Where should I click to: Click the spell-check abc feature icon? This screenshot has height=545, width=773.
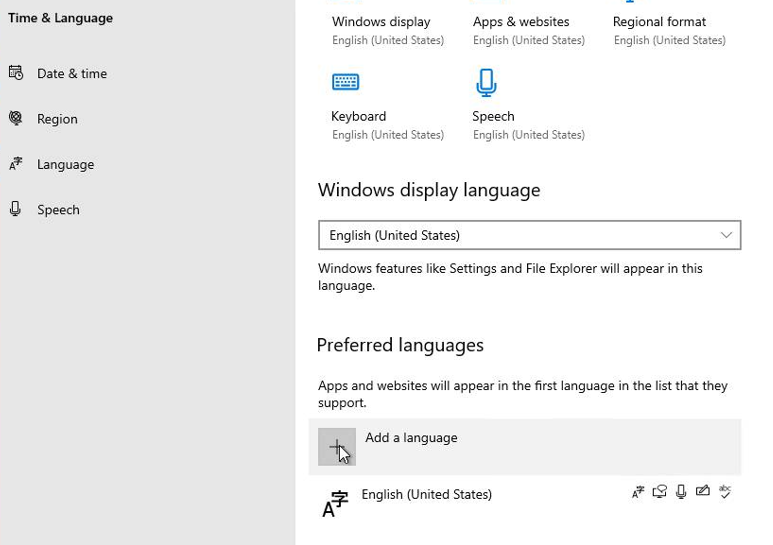point(725,491)
